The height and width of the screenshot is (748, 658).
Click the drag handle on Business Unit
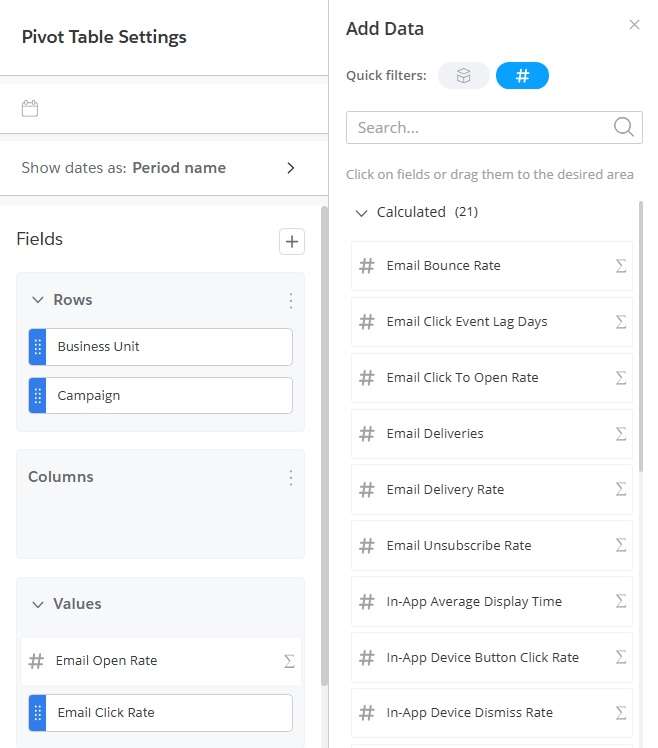(x=38, y=347)
